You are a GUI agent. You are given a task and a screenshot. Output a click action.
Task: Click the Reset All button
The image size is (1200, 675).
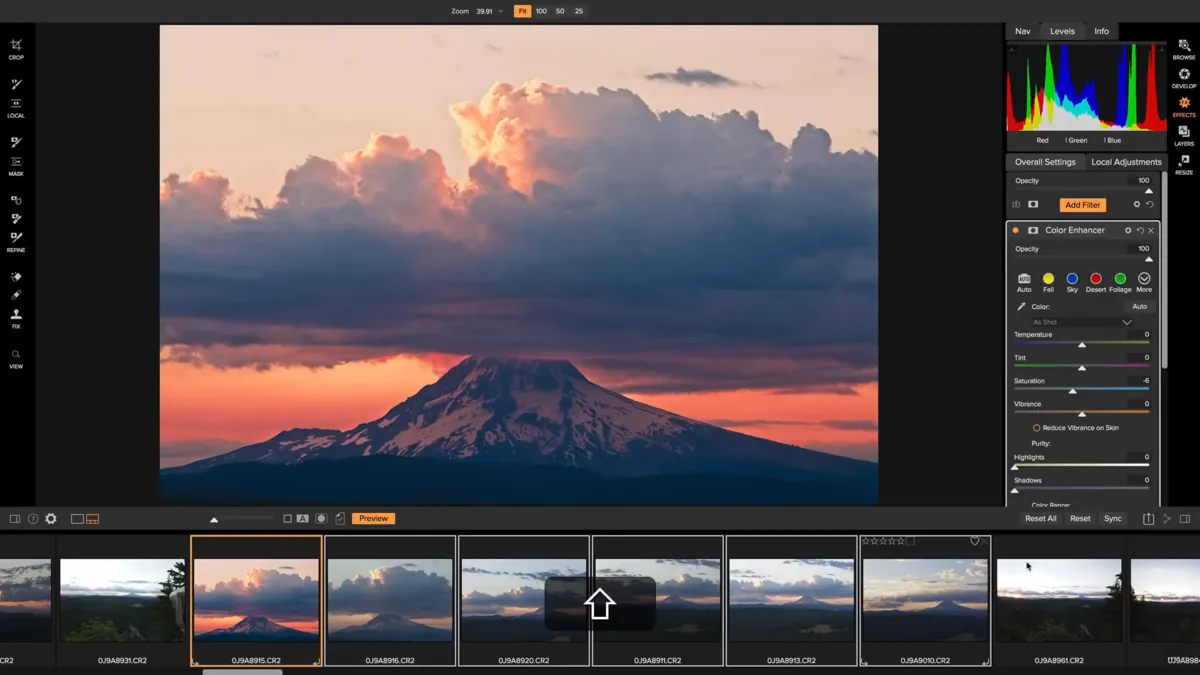[1040, 518]
